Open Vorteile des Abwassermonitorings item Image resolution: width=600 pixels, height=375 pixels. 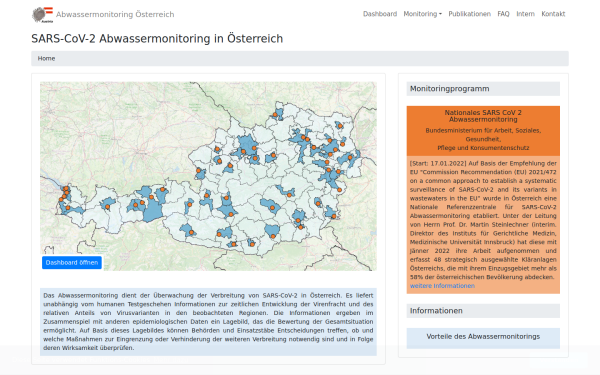point(483,337)
